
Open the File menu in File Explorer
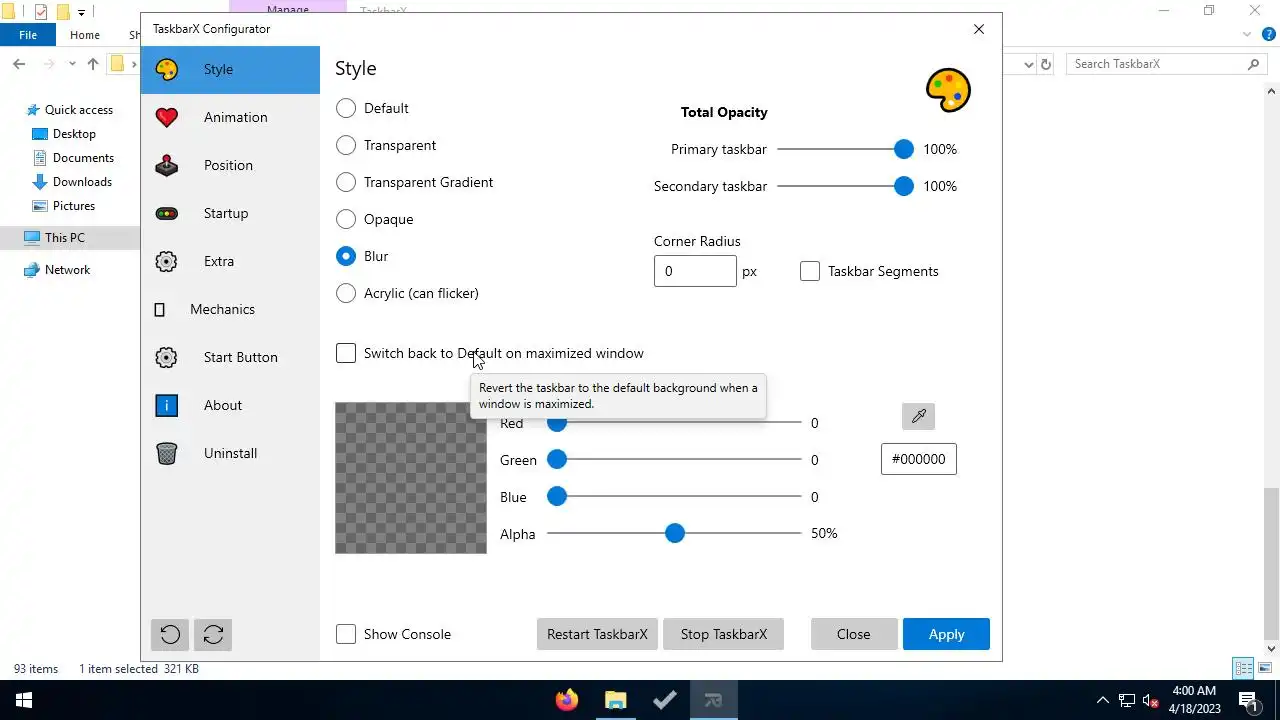(x=28, y=35)
